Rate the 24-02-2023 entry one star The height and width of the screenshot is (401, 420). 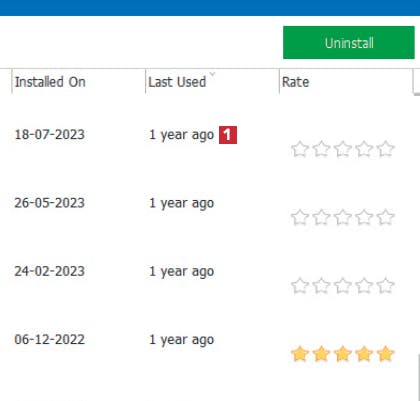300,286
